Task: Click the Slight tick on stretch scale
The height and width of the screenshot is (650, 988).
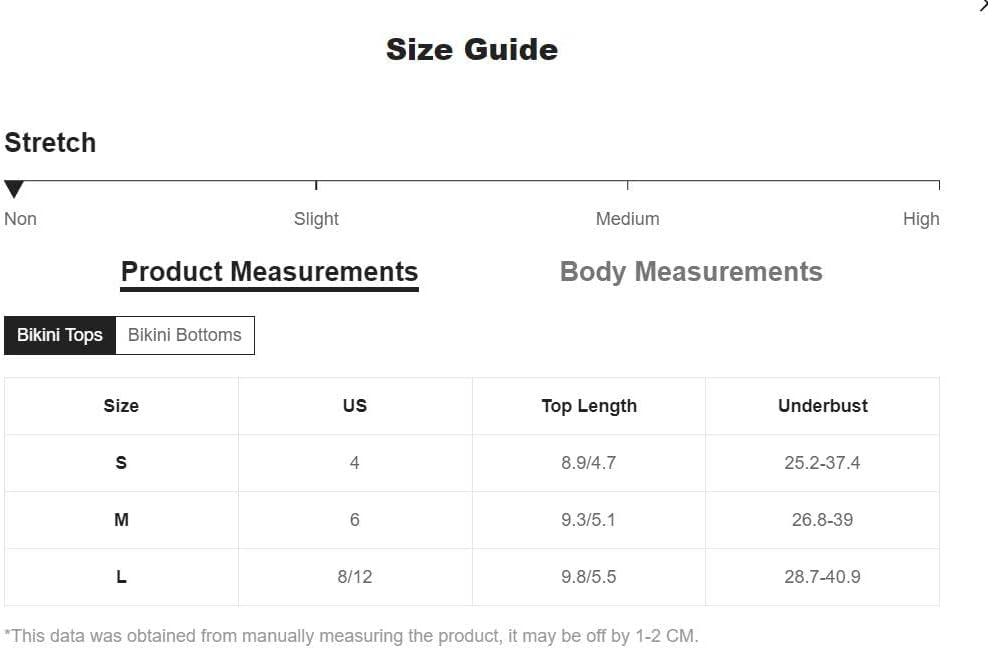Action: (x=316, y=185)
